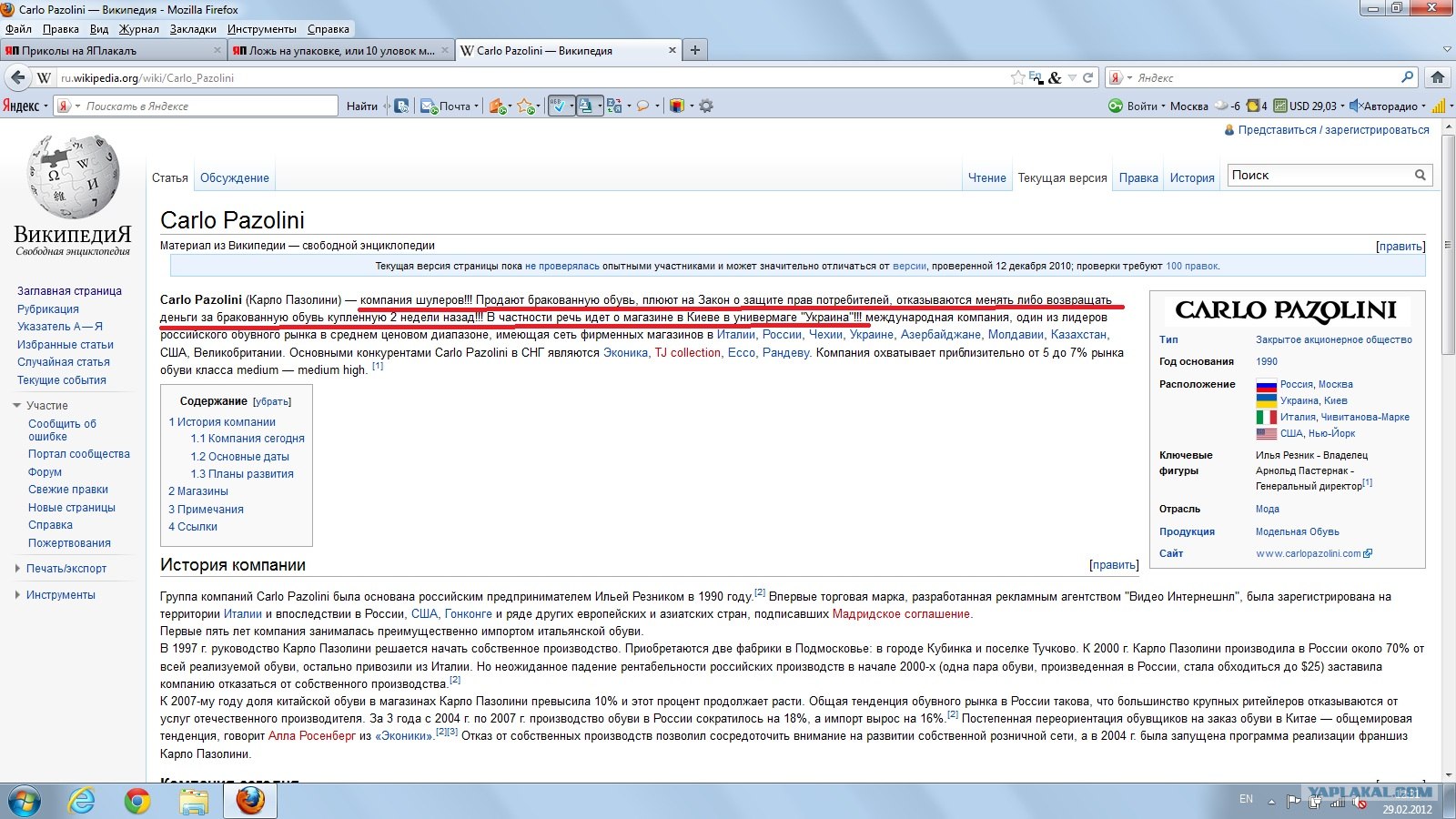Open the Журнал menu

(139, 29)
